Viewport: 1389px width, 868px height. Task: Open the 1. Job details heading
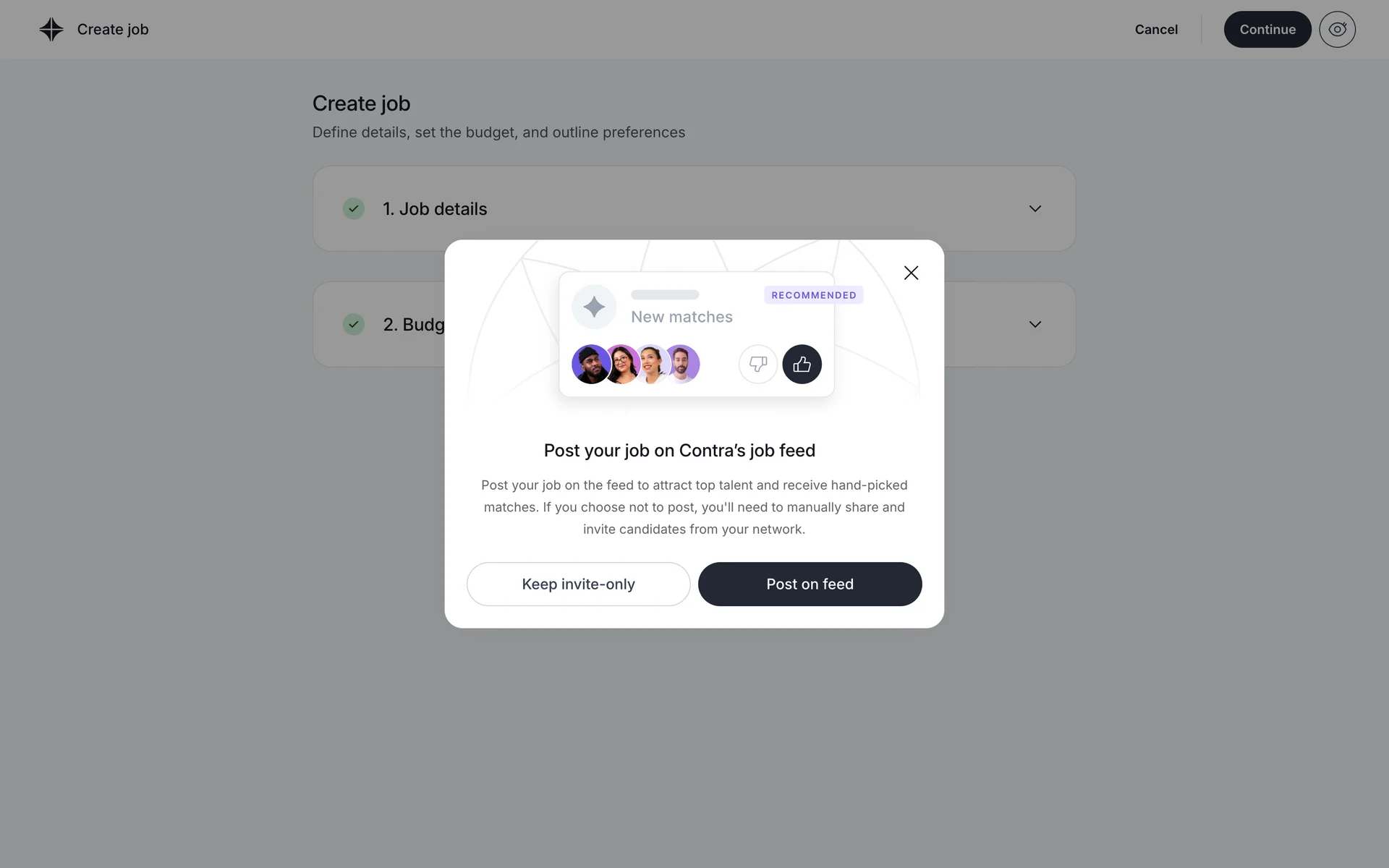(435, 209)
